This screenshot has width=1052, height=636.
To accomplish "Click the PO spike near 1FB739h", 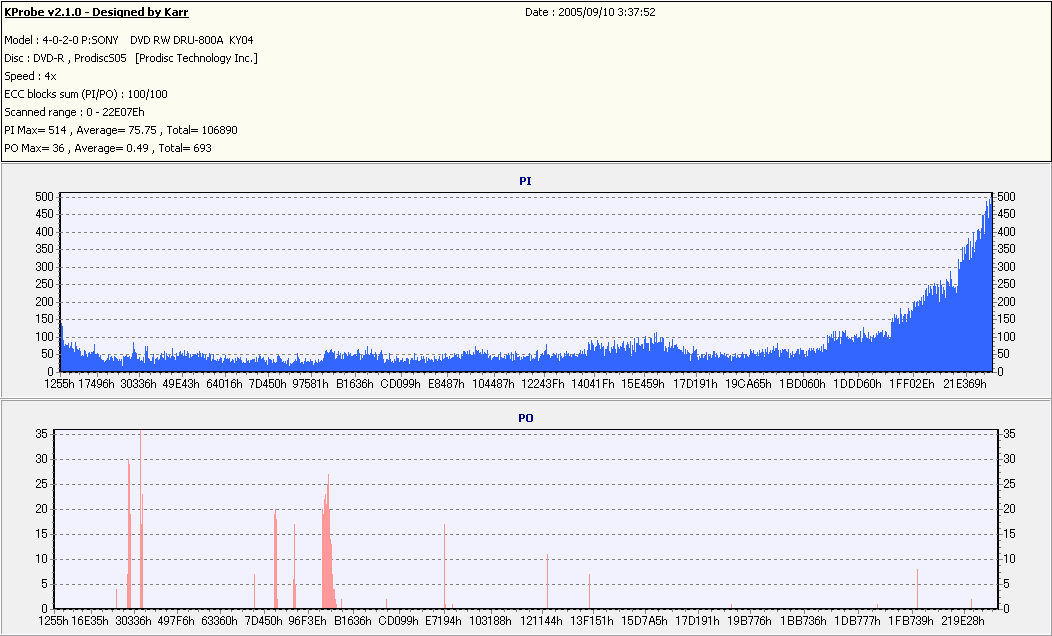I will tap(917, 589).
